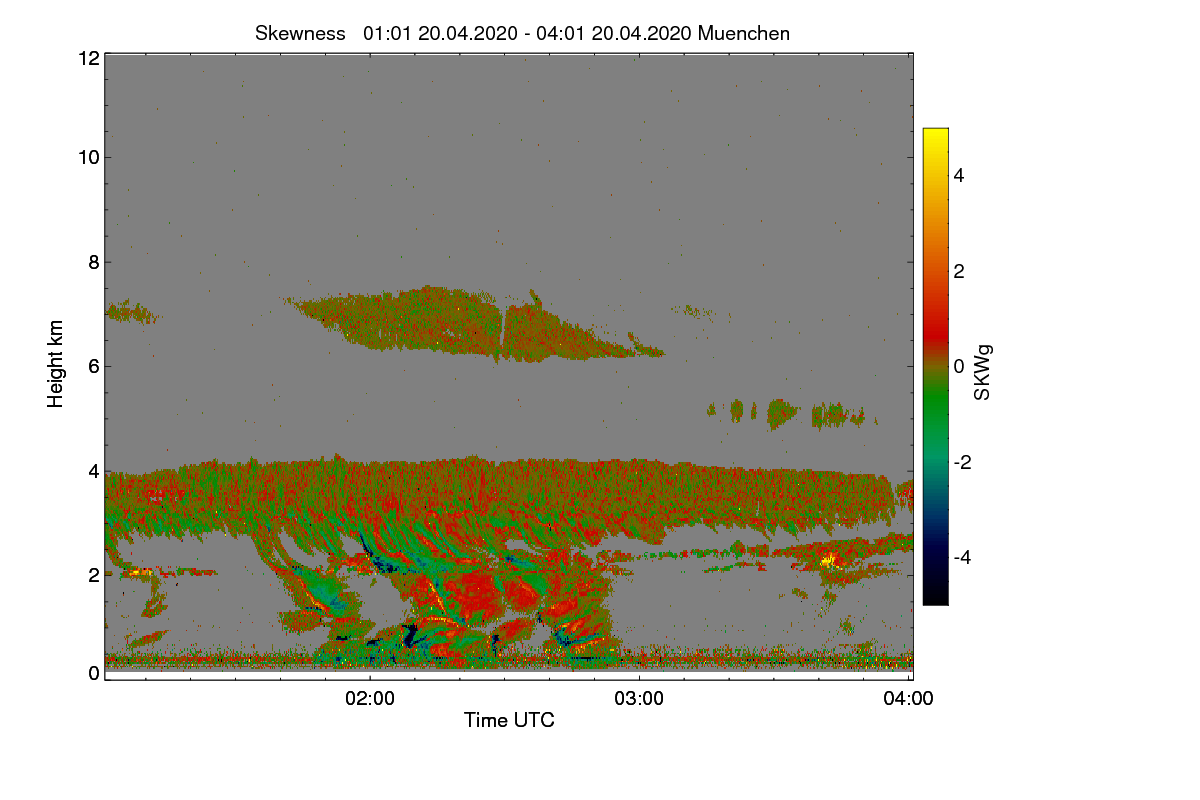Click the yellow top of the colorbar
The image size is (1200, 800).
click(935, 135)
